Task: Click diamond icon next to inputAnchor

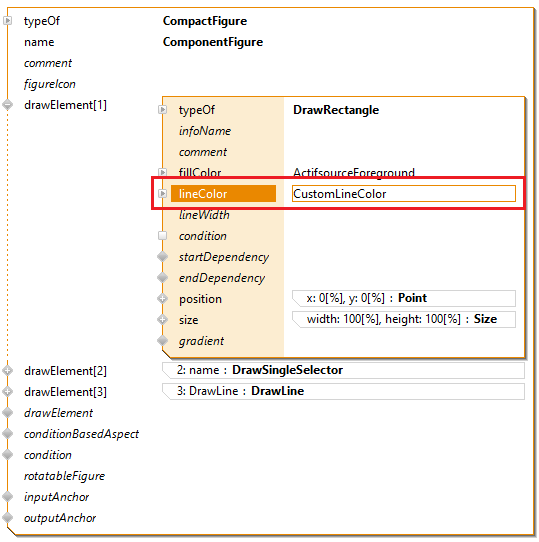Action: tap(7, 497)
